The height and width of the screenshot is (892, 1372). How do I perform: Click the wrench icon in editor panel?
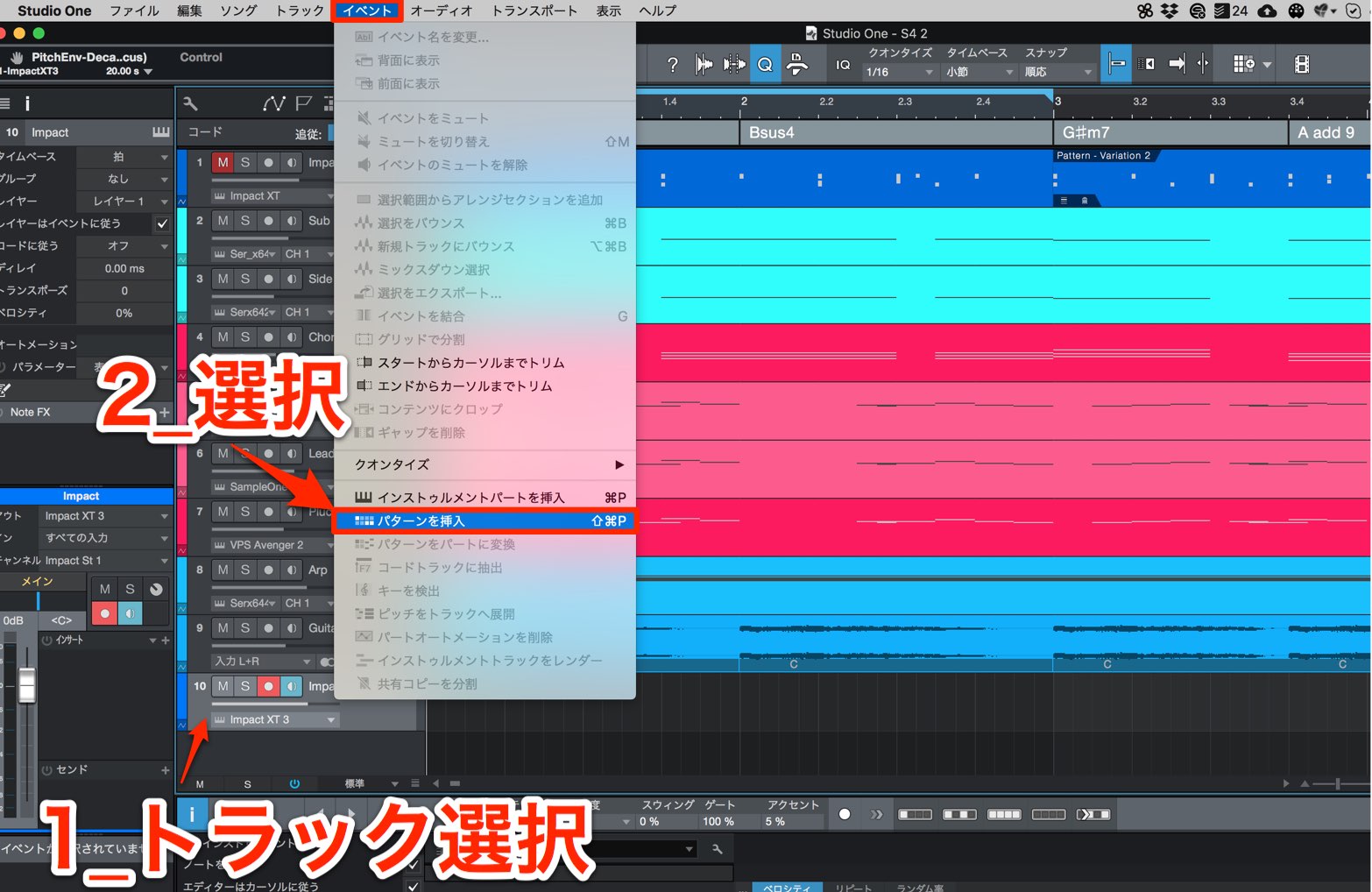(717, 849)
